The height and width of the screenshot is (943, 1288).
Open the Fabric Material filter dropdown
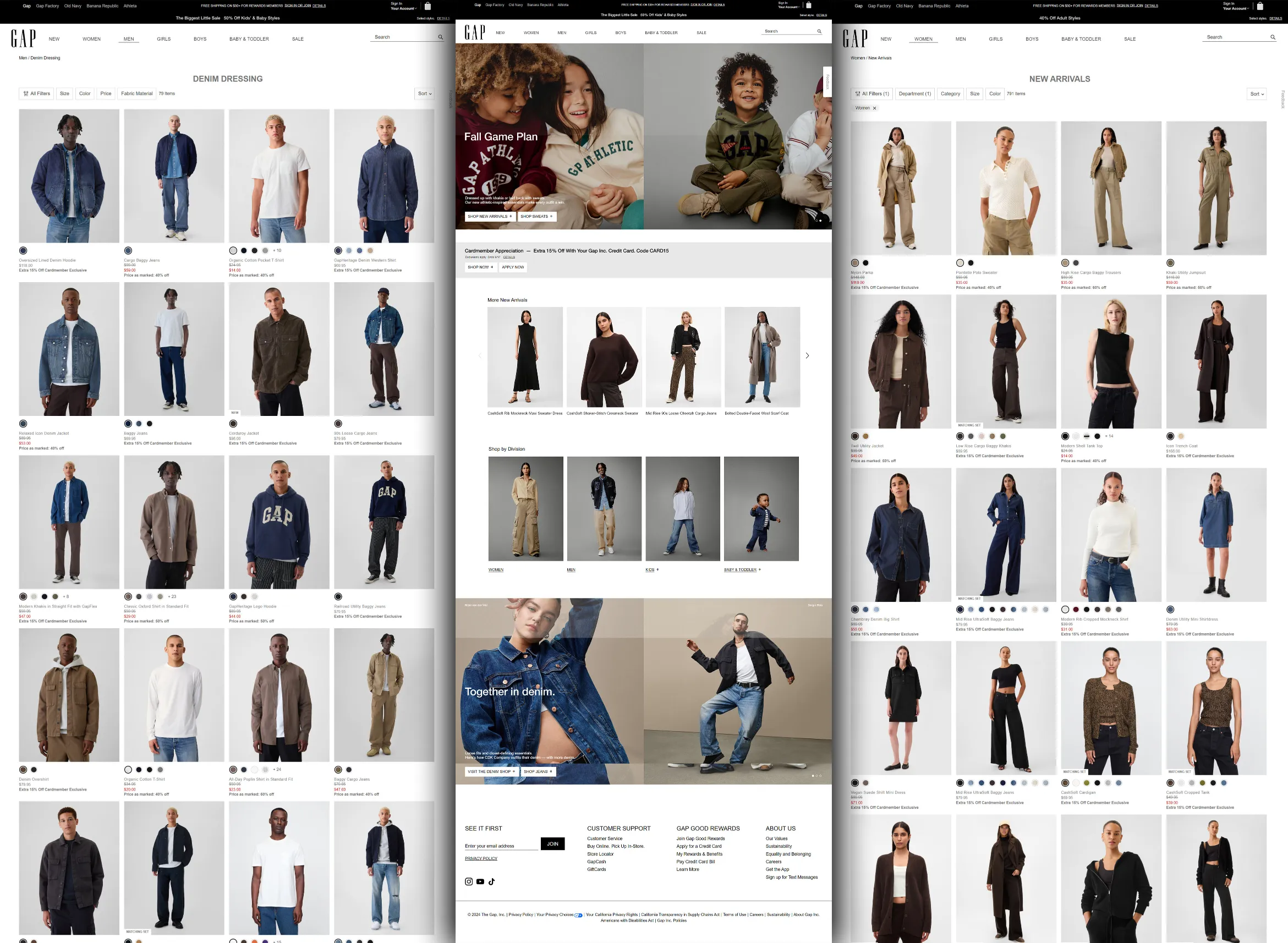(136, 93)
